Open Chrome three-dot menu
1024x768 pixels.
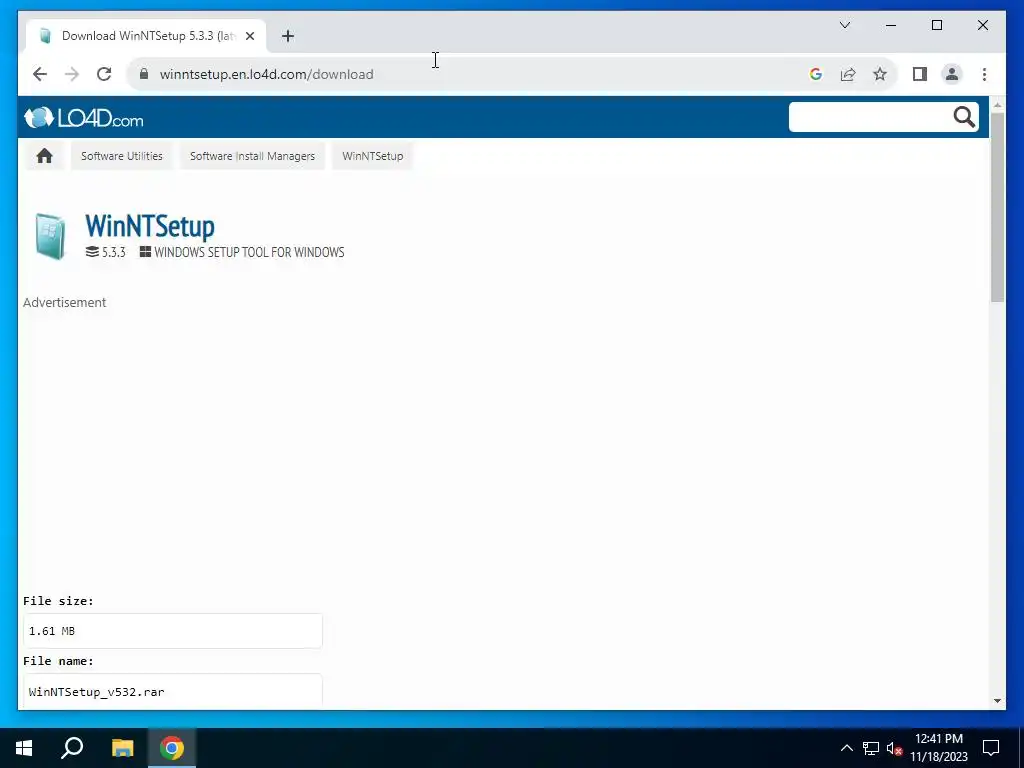point(984,74)
